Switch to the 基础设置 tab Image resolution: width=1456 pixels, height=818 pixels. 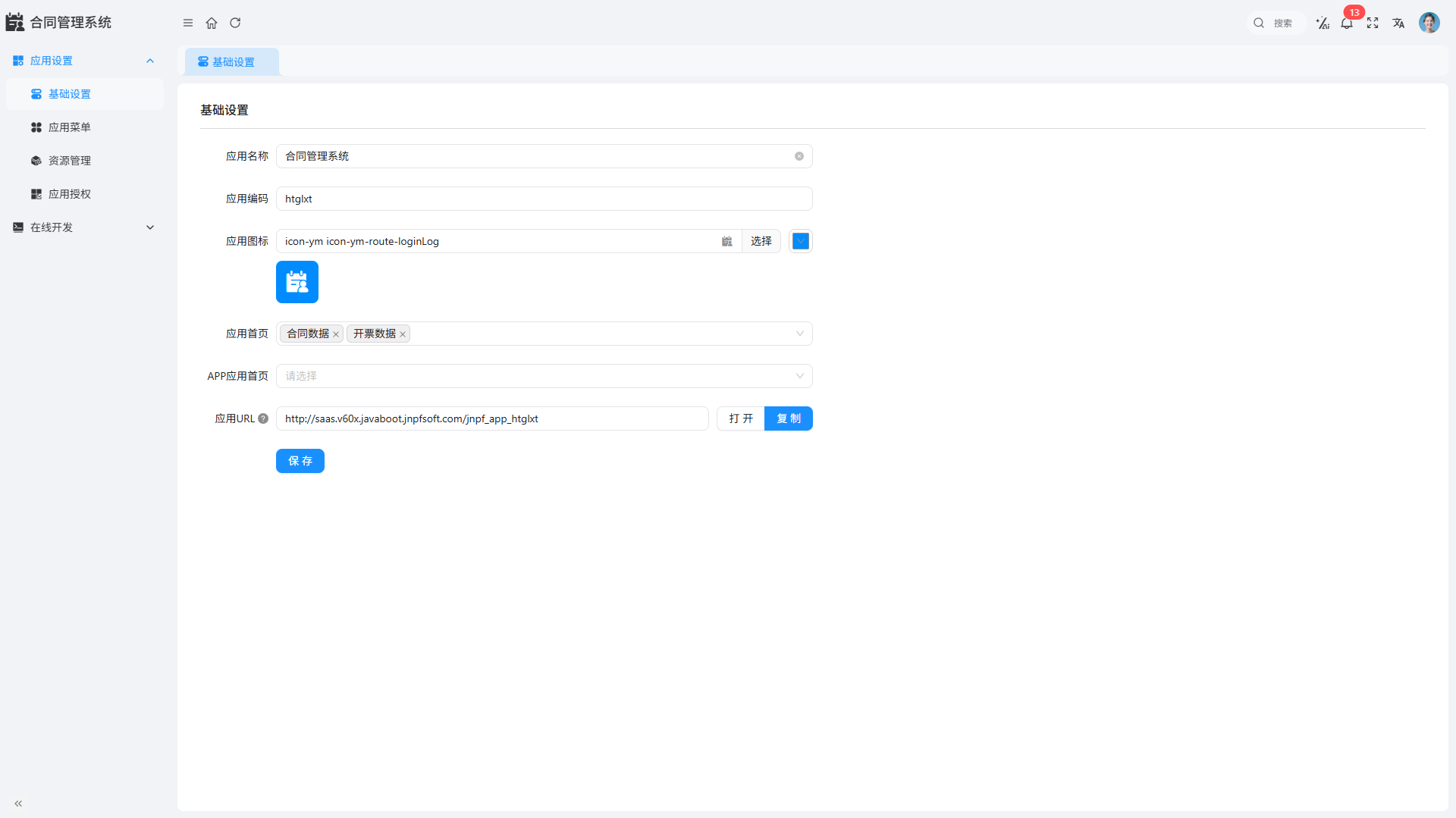pyautogui.click(x=232, y=62)
